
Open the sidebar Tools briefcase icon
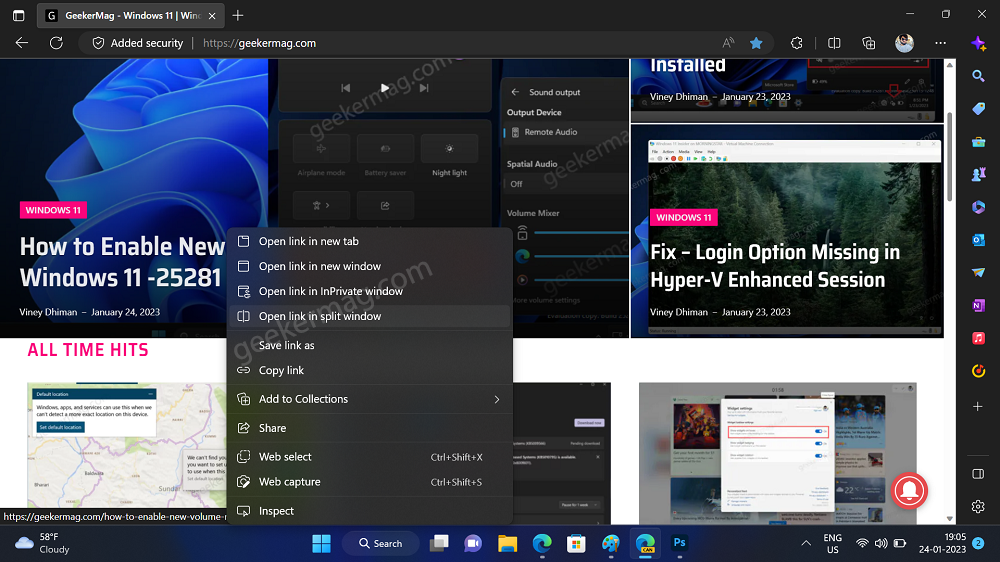[978, 142]
